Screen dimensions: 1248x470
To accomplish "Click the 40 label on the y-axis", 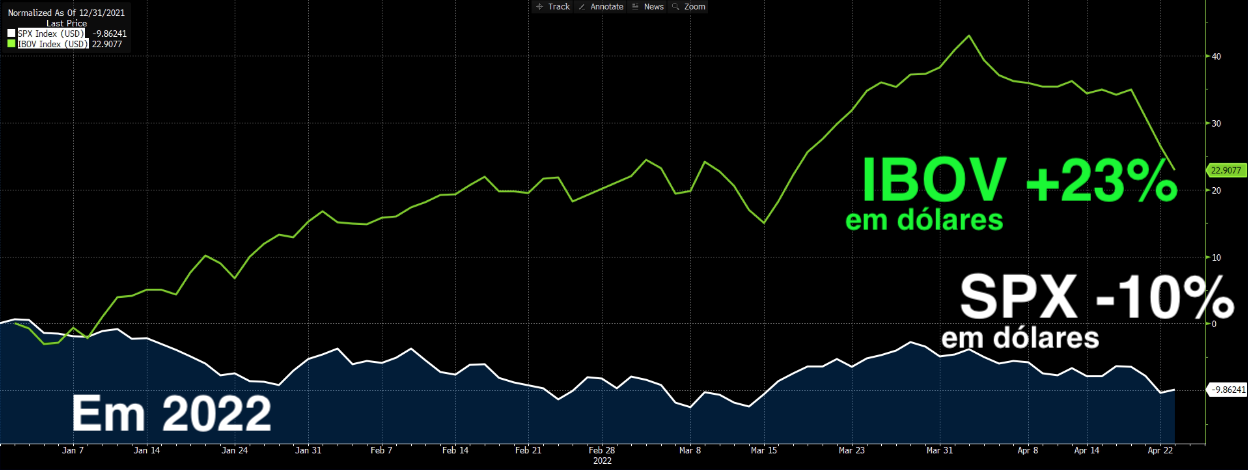I will click(x=1217, y=57).
